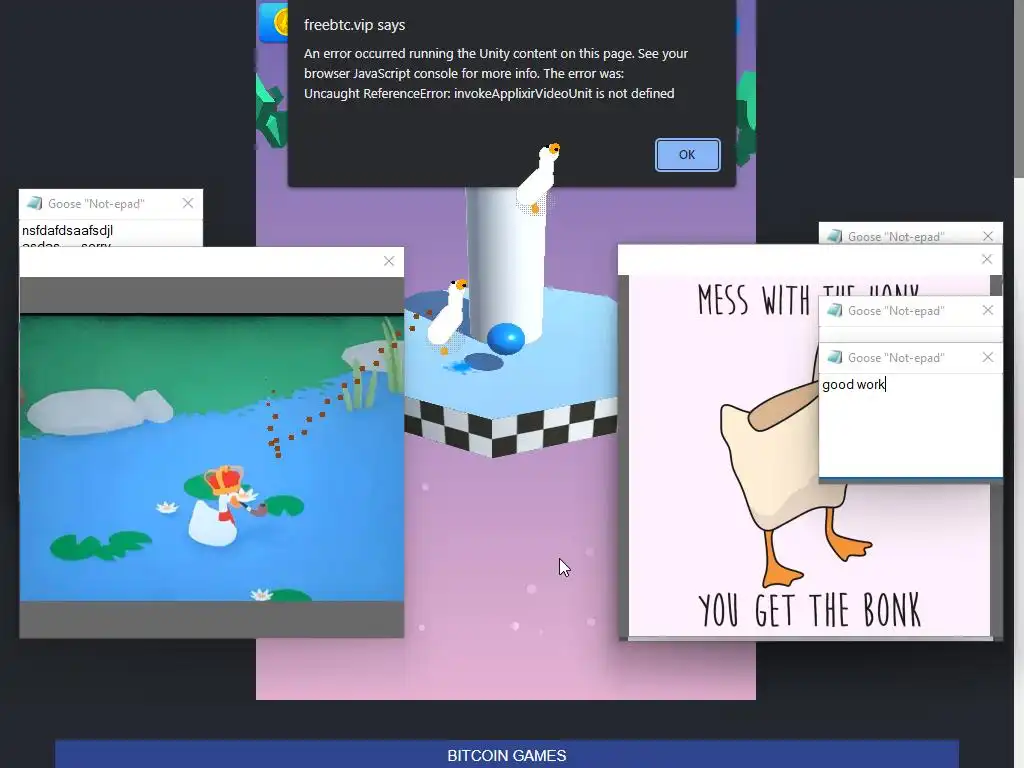Click the notepad icon of the Not-epad behind the meme
The height and width of the screenshot is (768, 1024).
point(835,236)
